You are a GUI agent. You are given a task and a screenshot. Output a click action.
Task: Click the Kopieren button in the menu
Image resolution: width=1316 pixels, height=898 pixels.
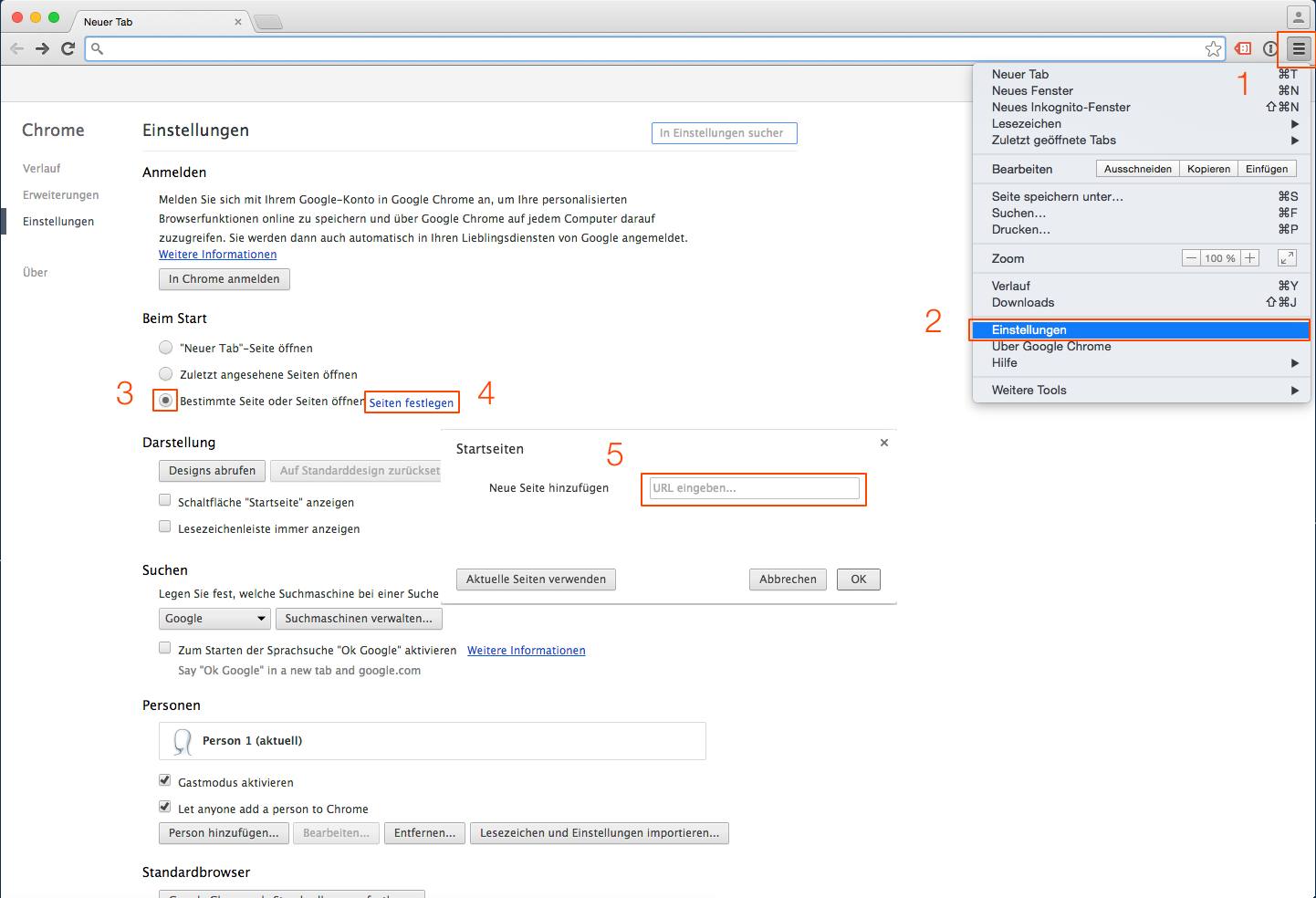coord(1208,169)
